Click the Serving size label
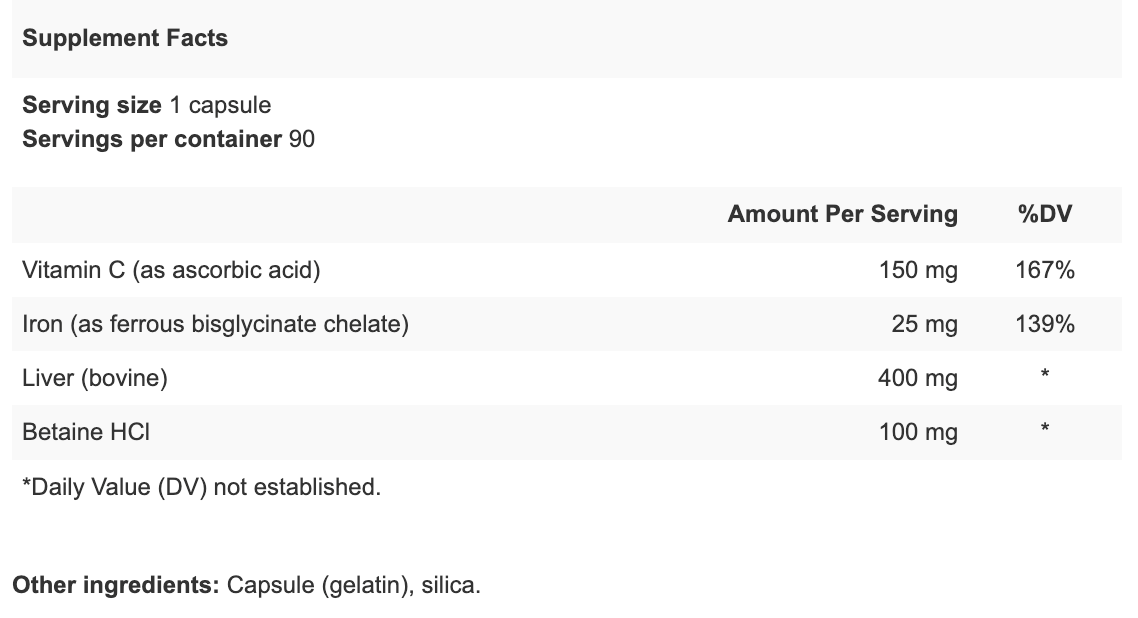 click(x=92, y=105)
